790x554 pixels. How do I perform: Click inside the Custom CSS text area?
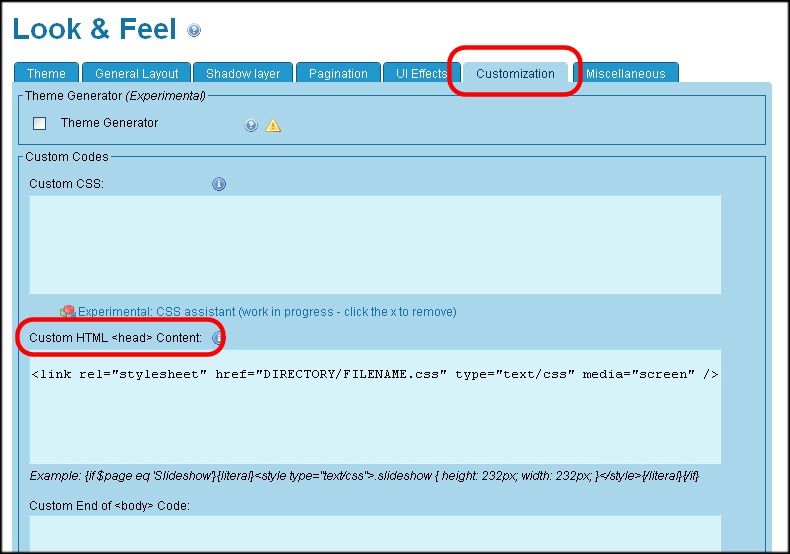tap(375, 244)
